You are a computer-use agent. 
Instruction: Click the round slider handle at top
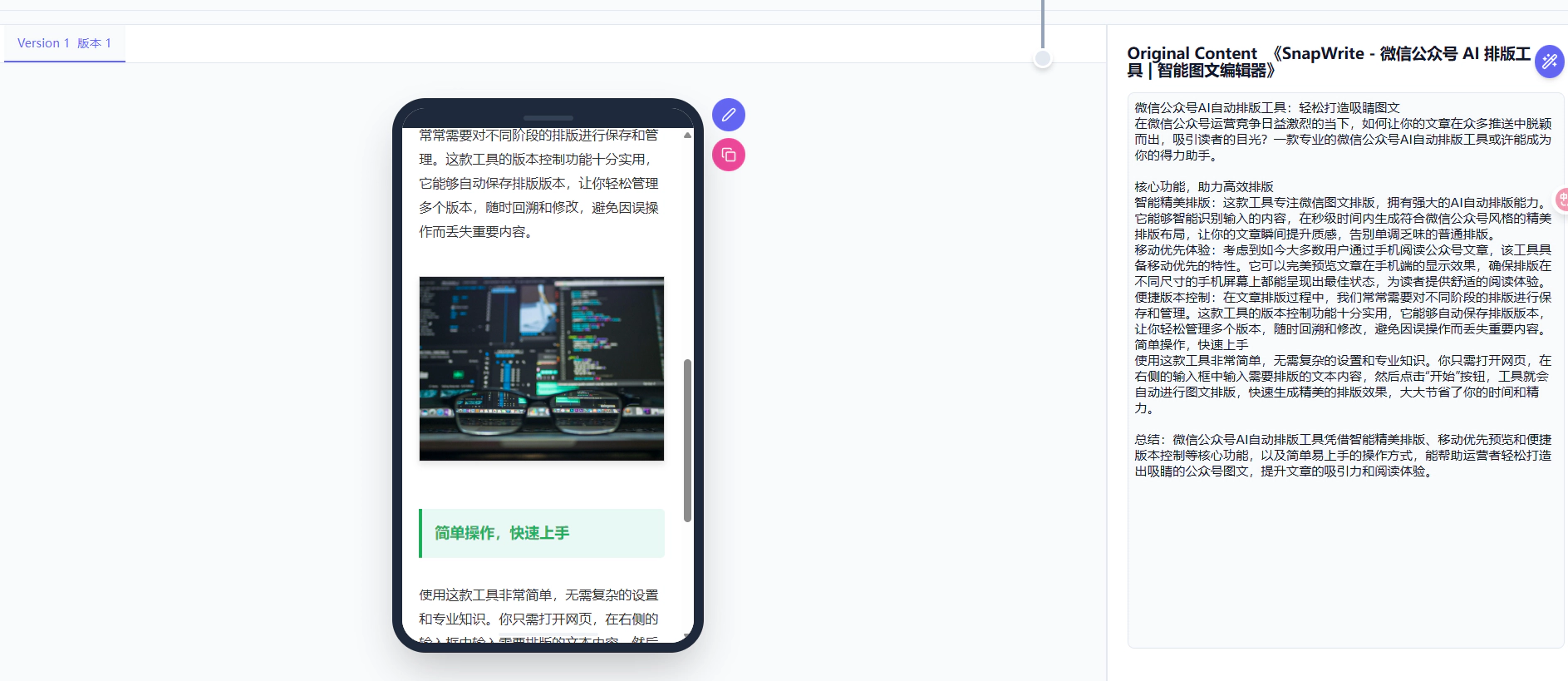1042,58
